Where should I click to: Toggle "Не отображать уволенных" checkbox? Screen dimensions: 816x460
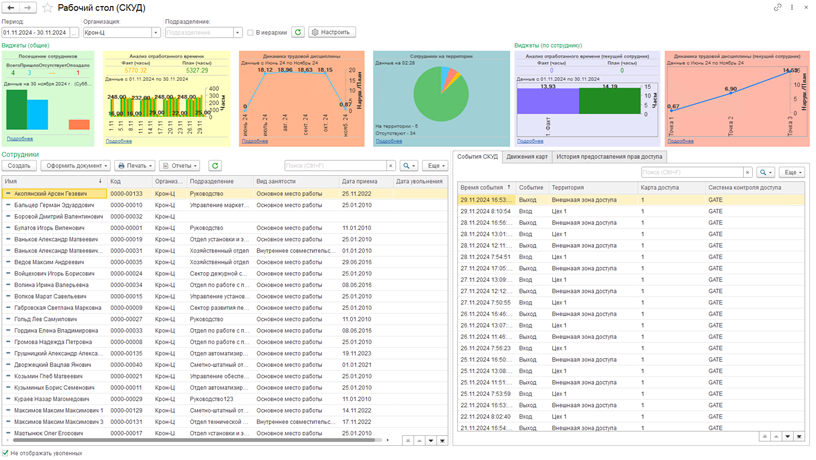click(x=6, y=453)
